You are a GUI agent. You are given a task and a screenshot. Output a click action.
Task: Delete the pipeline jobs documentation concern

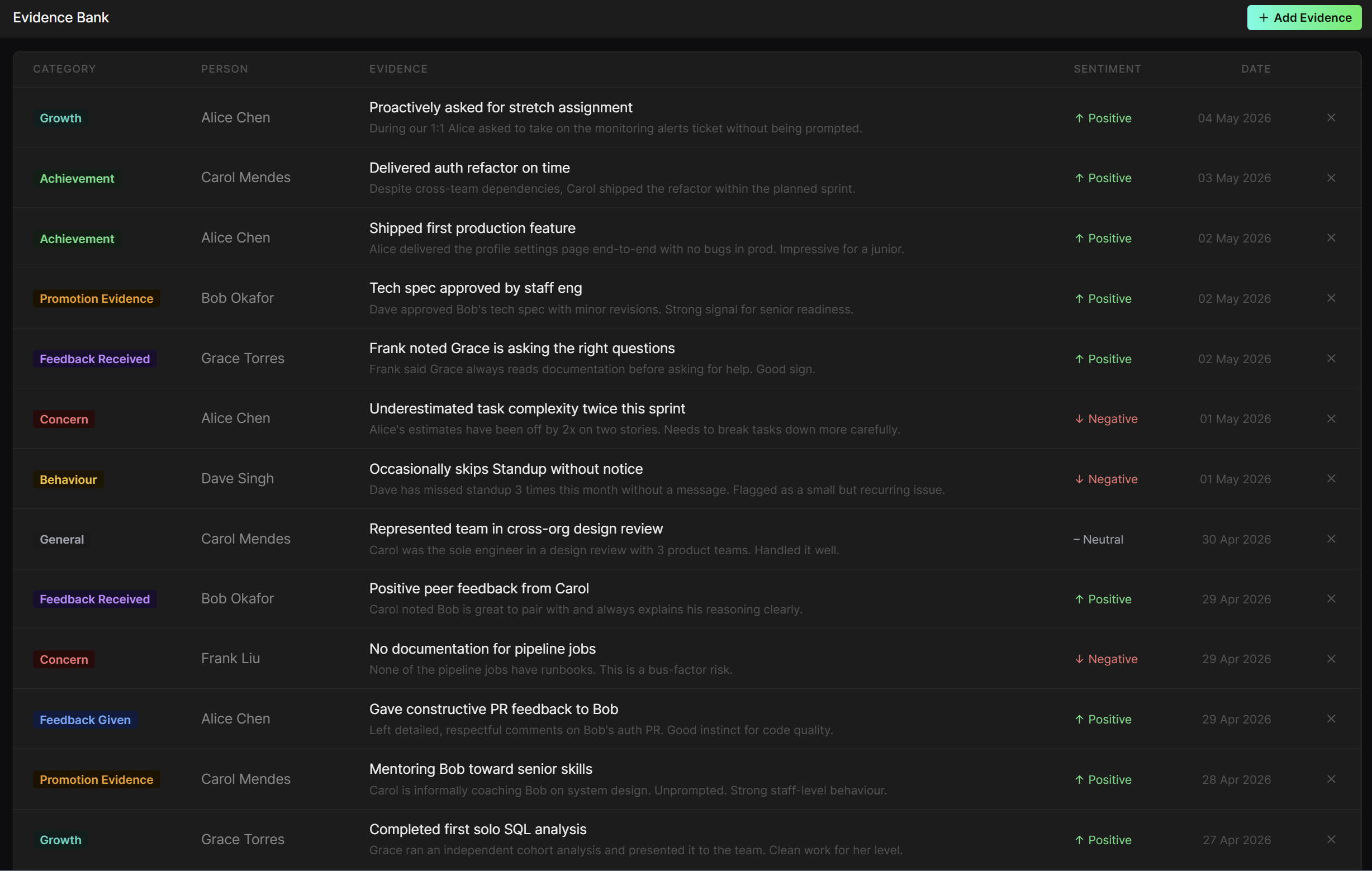point(1331,659)
